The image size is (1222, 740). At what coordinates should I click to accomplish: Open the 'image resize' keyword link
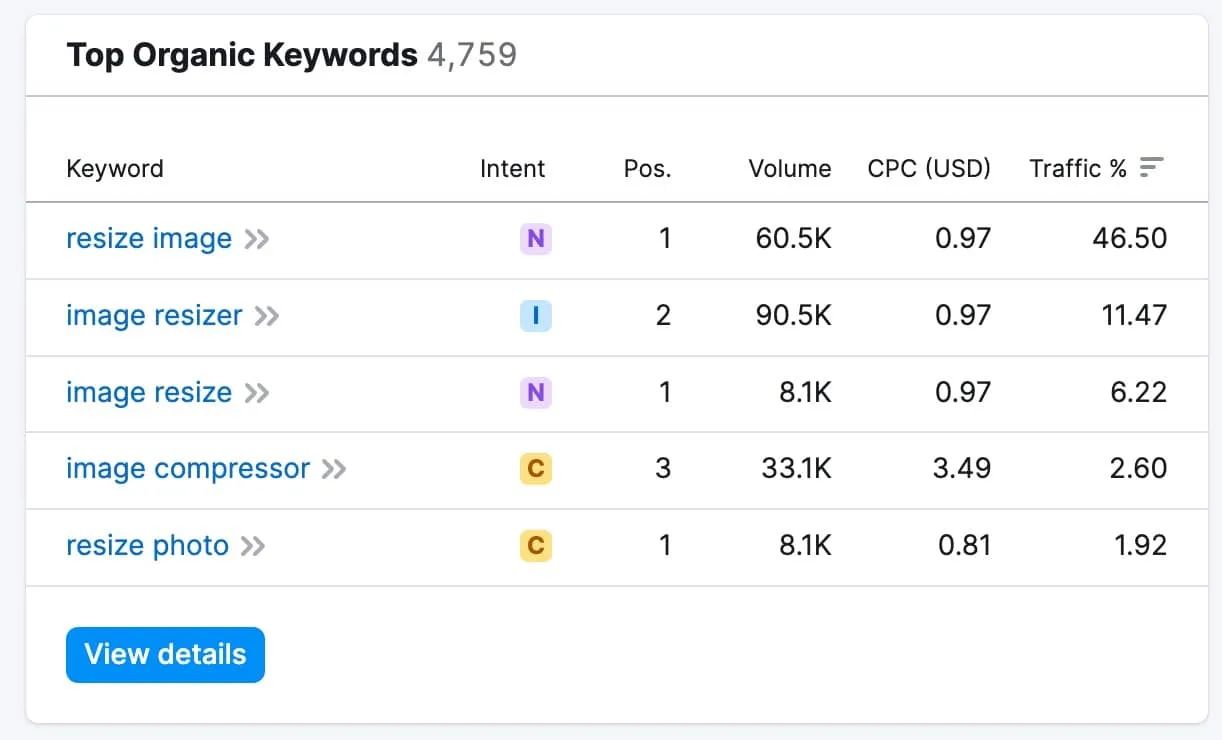click(149, 392)
